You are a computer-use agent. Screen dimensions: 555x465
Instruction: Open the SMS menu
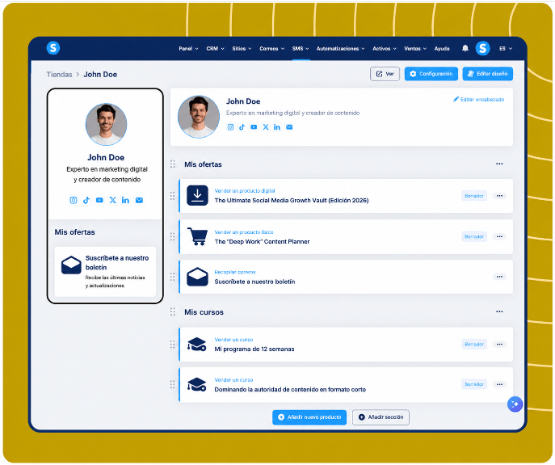coord(301,48)
